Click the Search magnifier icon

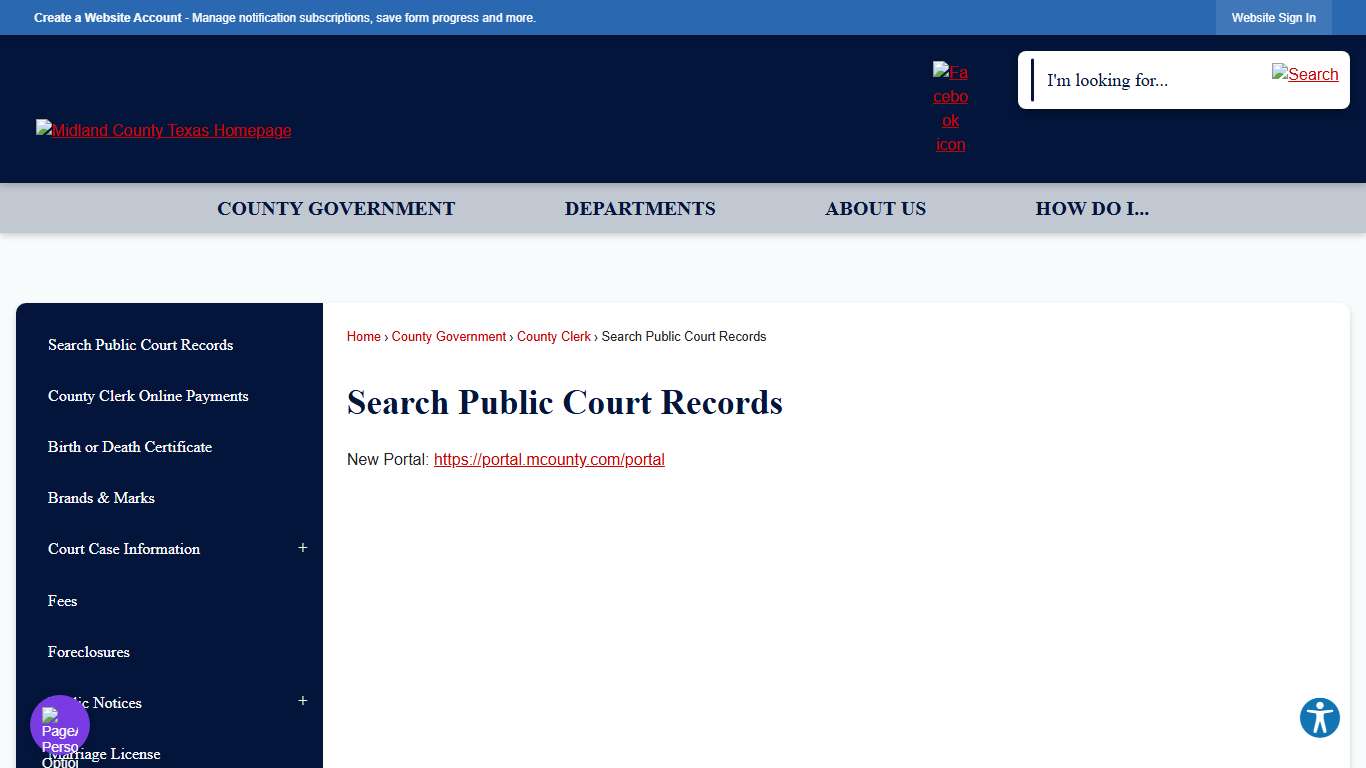tap(1305, 74)
